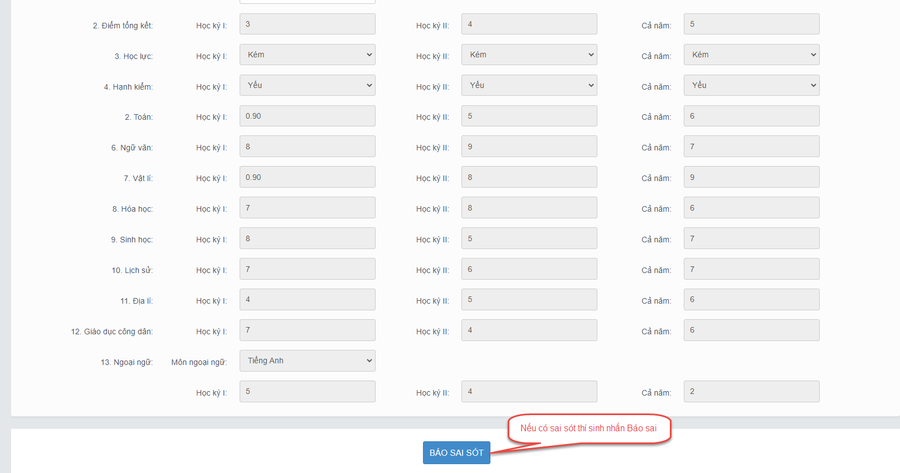Click Giáo dục công dân Học kỳ II field
Image resolution: width=900 pixels, height=473 pixels.
pyautogui.click(x=529, y=330)
